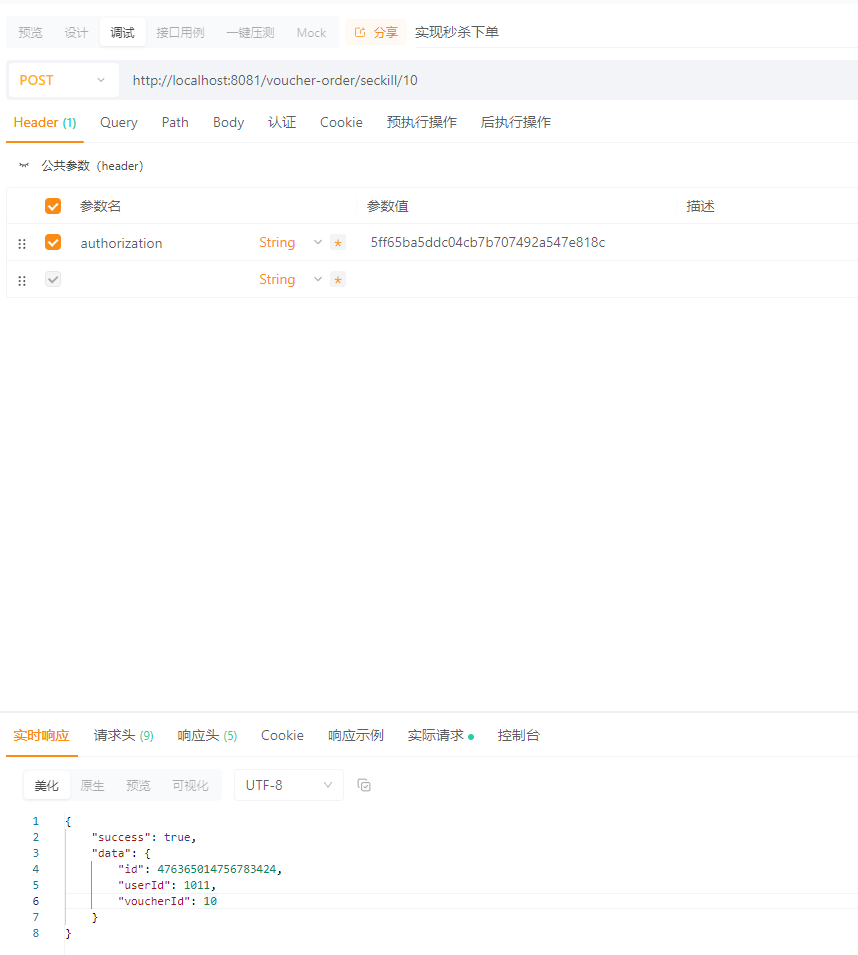Switch response view to 可视化 mode
This screenshot has width=858, height=955.
tap(190, 785)
